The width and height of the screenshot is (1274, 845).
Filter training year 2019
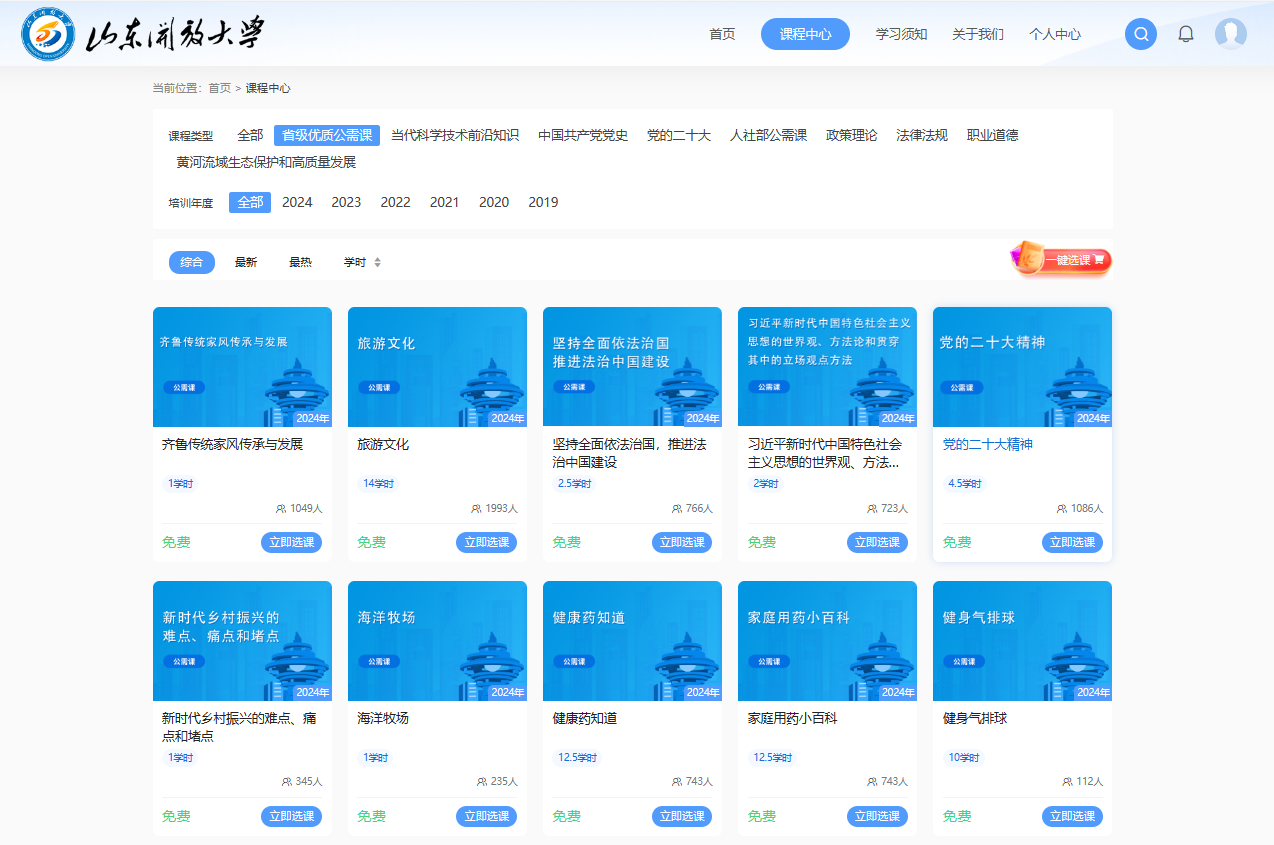tap(543, 202)
